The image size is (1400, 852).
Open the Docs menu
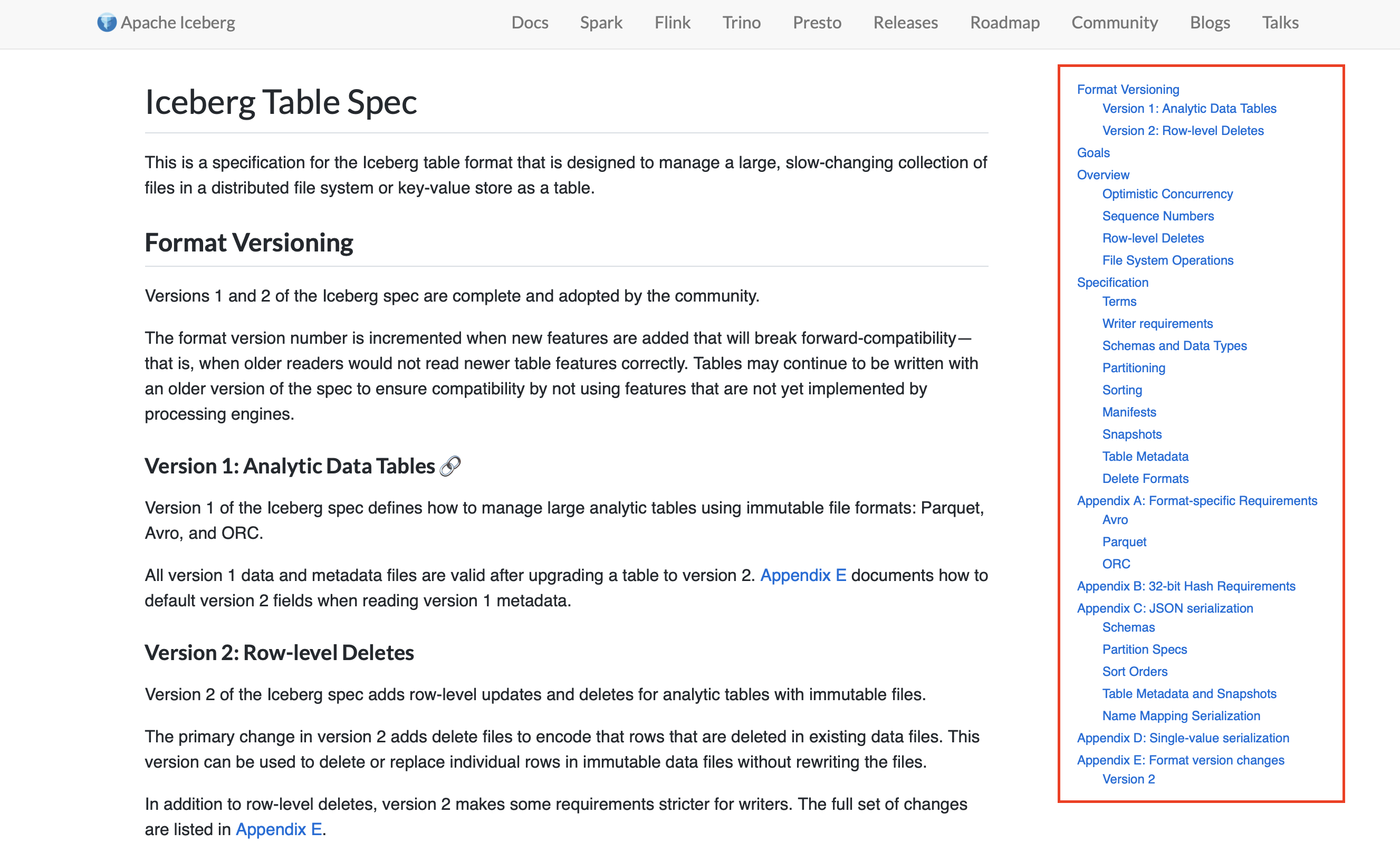pyautogui.click(x=529, y=23)
